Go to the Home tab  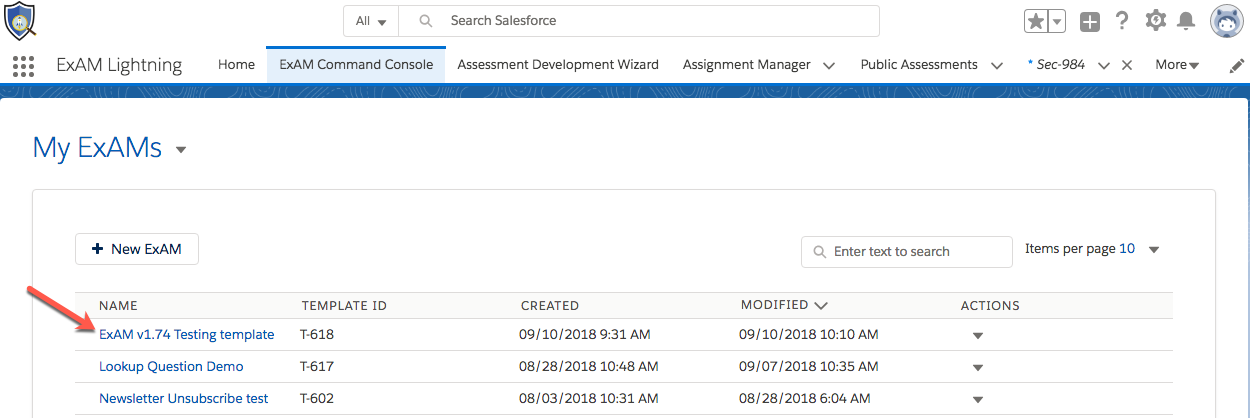(236, 65)
